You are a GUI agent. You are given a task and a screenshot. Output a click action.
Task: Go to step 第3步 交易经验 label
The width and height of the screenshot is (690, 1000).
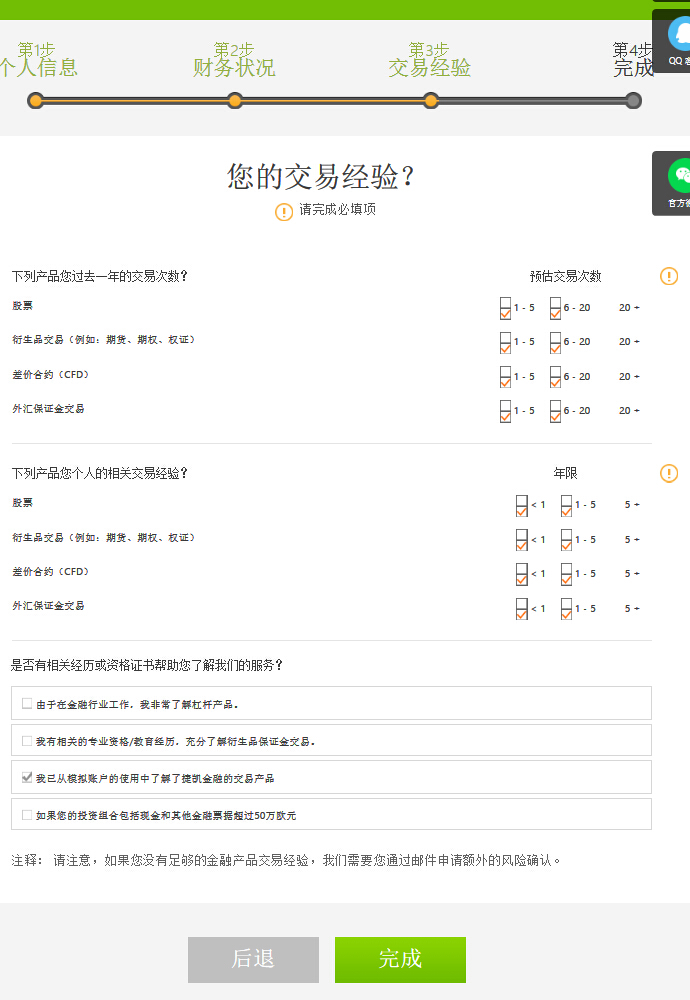click(x=430, y=59)
